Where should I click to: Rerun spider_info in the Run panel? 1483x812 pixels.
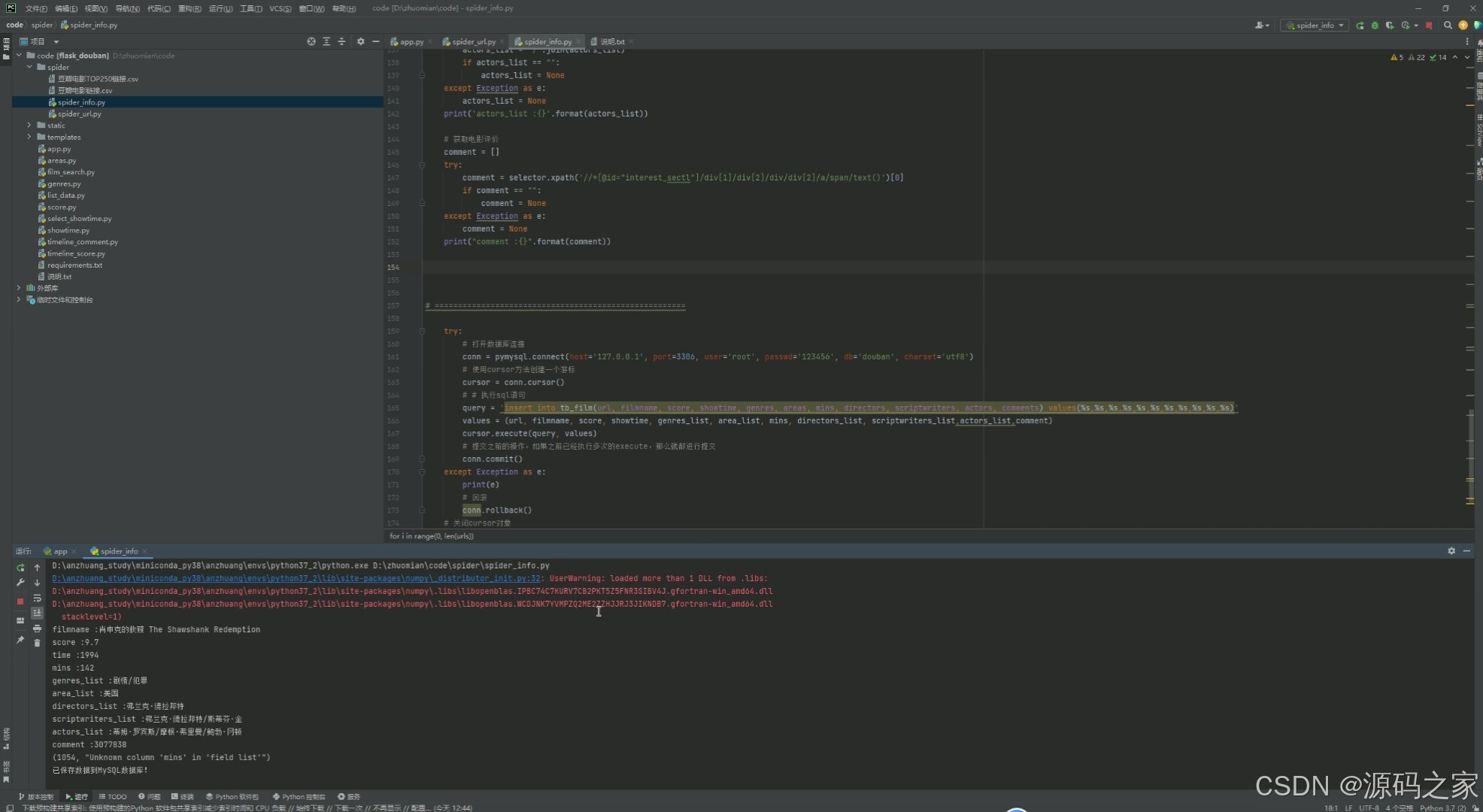coord(20,568)
